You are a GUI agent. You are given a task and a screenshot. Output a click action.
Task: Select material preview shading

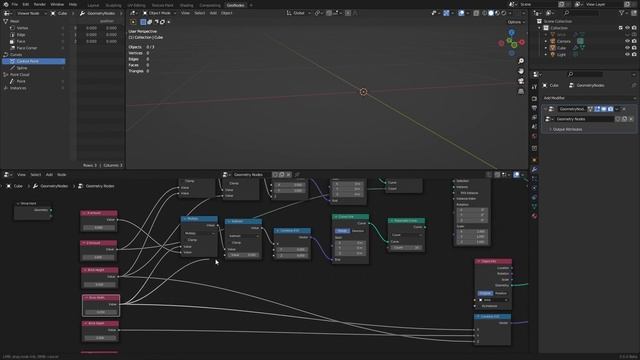click(x=497, y=13)
